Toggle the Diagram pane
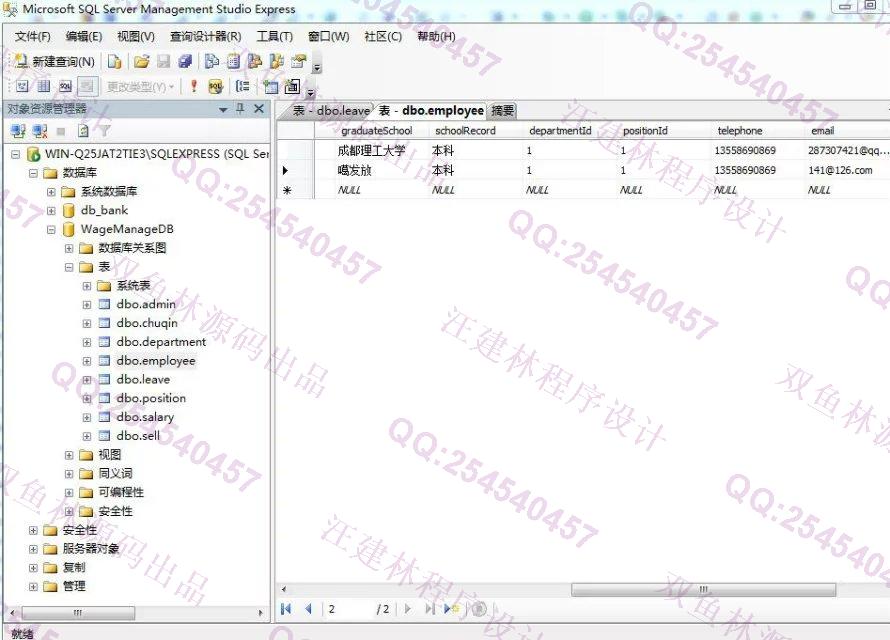This screenshot has height=640, width=890. (22, 86)
